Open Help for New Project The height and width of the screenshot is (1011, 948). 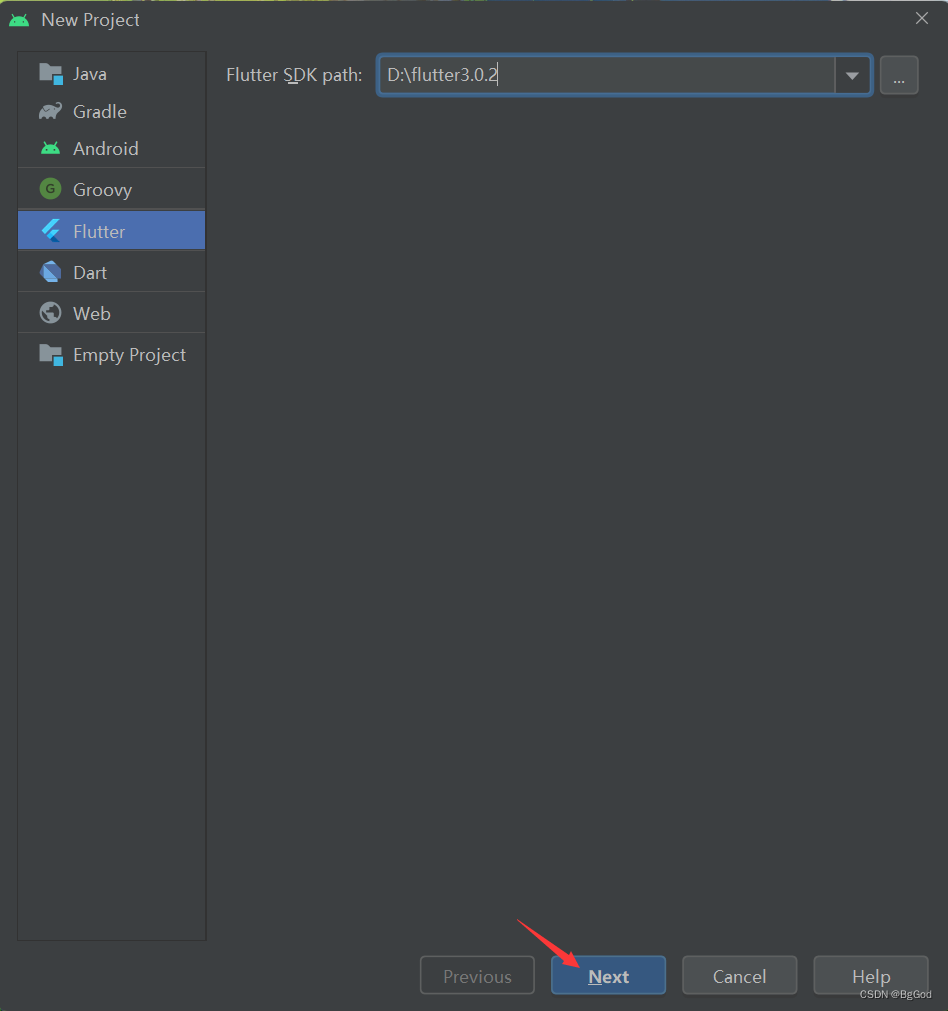[871, 976]
